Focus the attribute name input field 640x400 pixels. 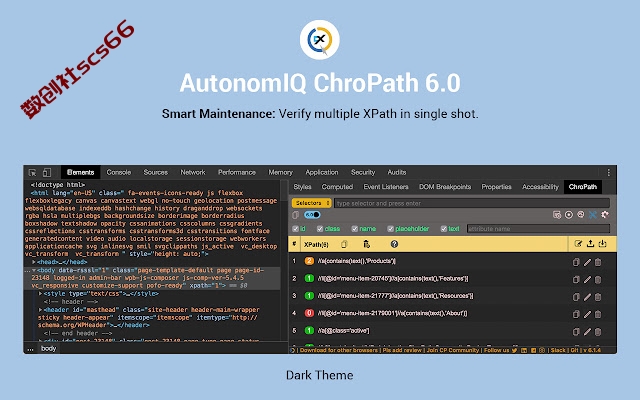pyautogui.click(x=538, y=229)
